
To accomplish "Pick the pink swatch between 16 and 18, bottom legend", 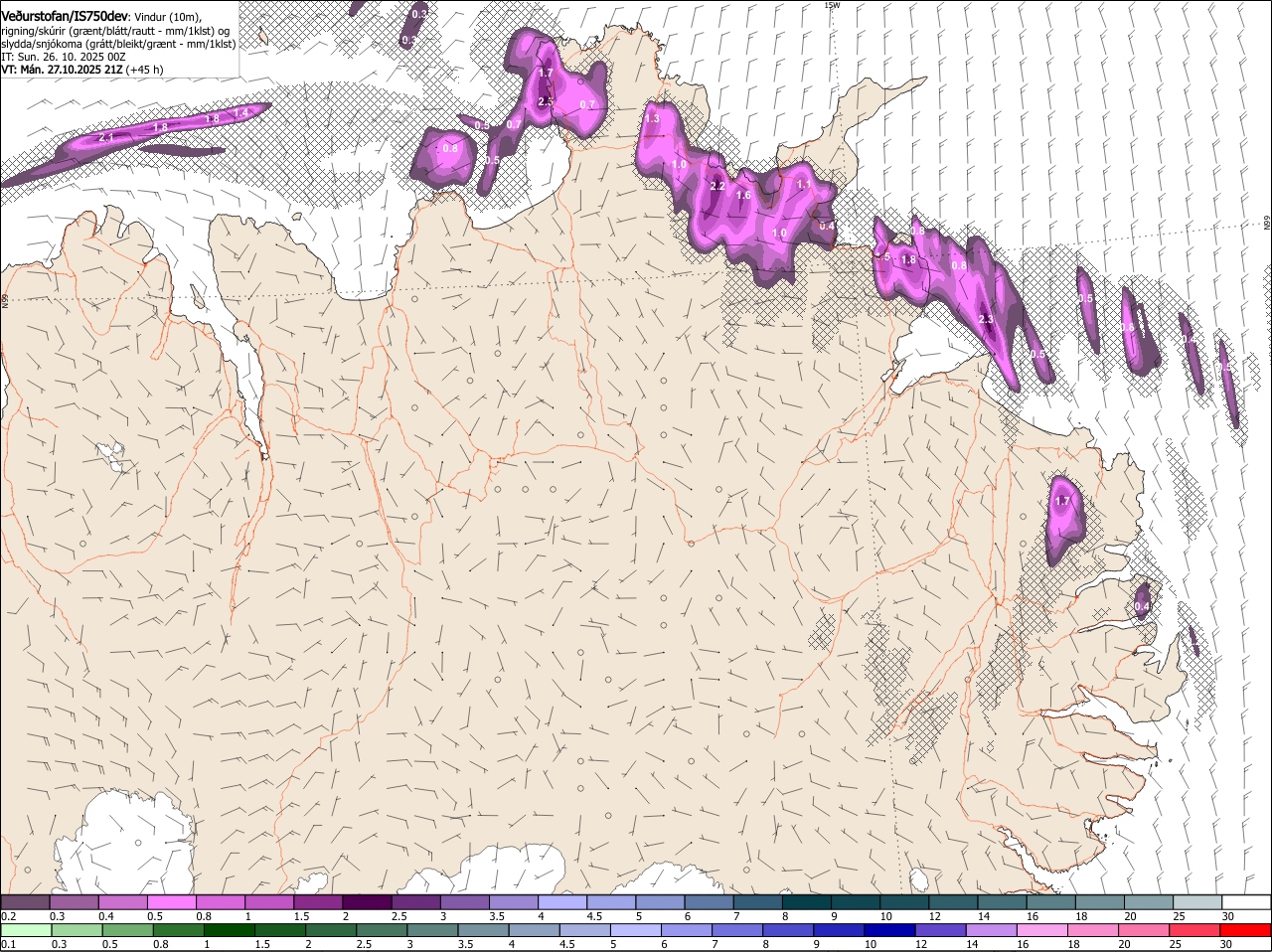I will click(x=1044, y=930).
